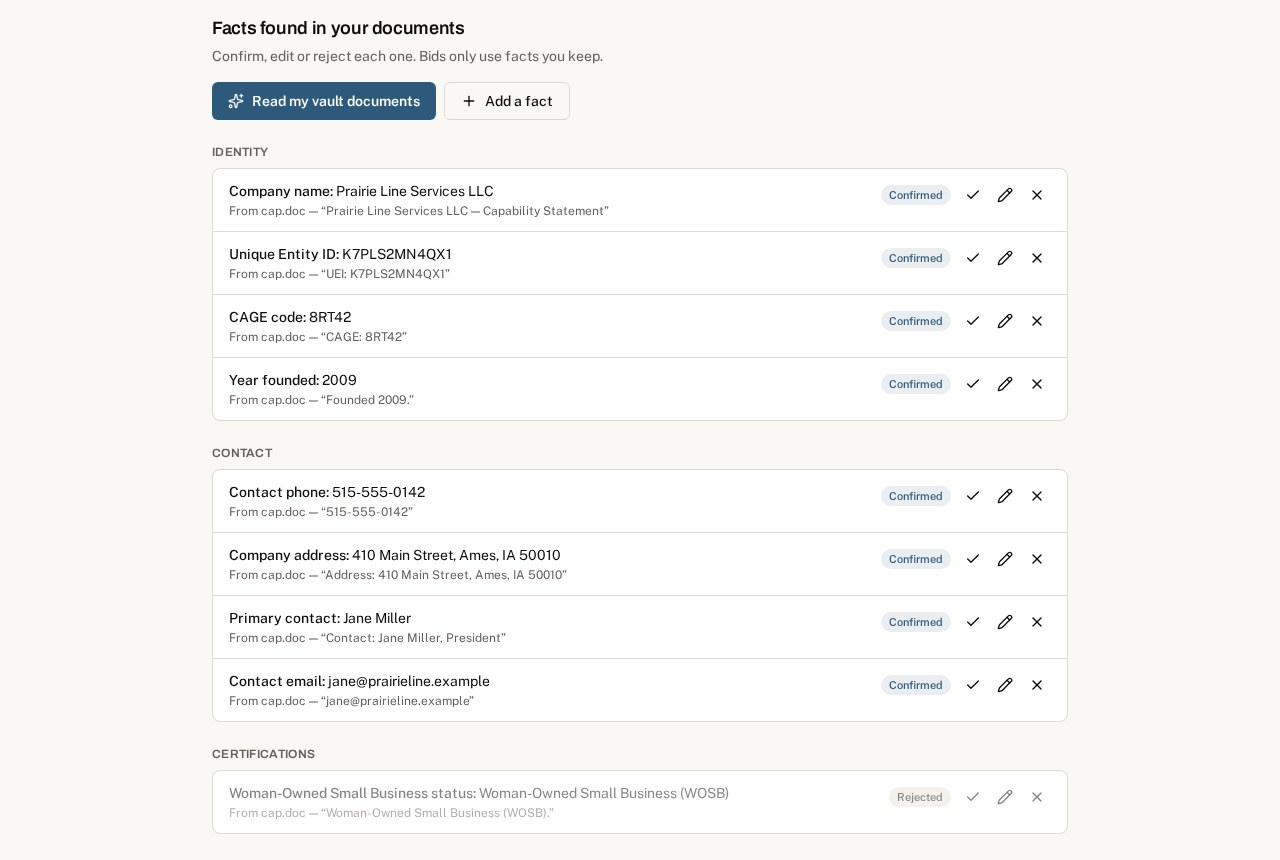Image resolution: width=1280 pixels, height=860 pixels.
Task: Click the Primary contact source quote line
Action: pos(367,638)
